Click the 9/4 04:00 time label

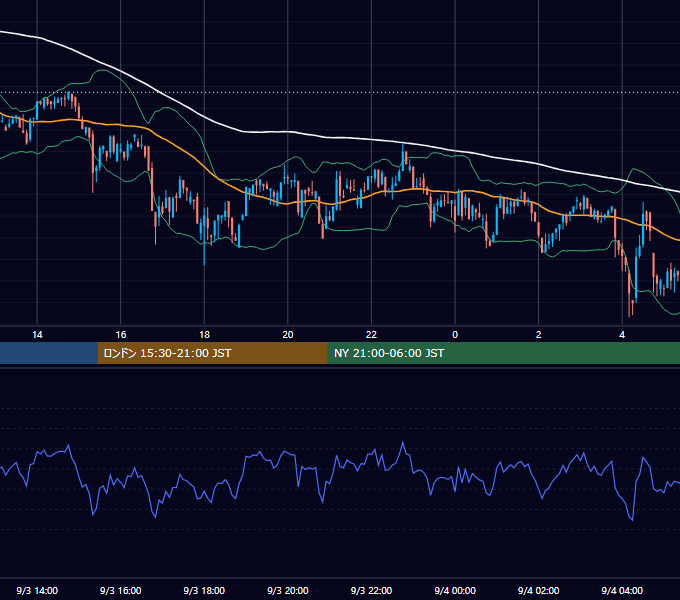(x=622, y=590)
